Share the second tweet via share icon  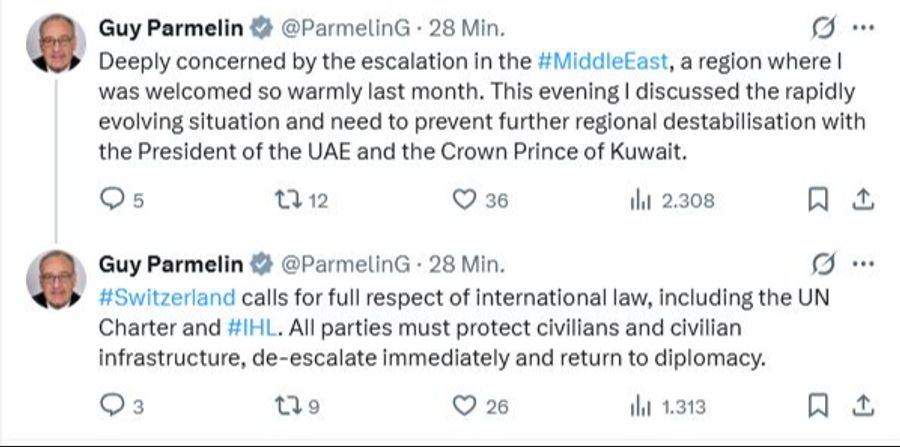[861, 405]
